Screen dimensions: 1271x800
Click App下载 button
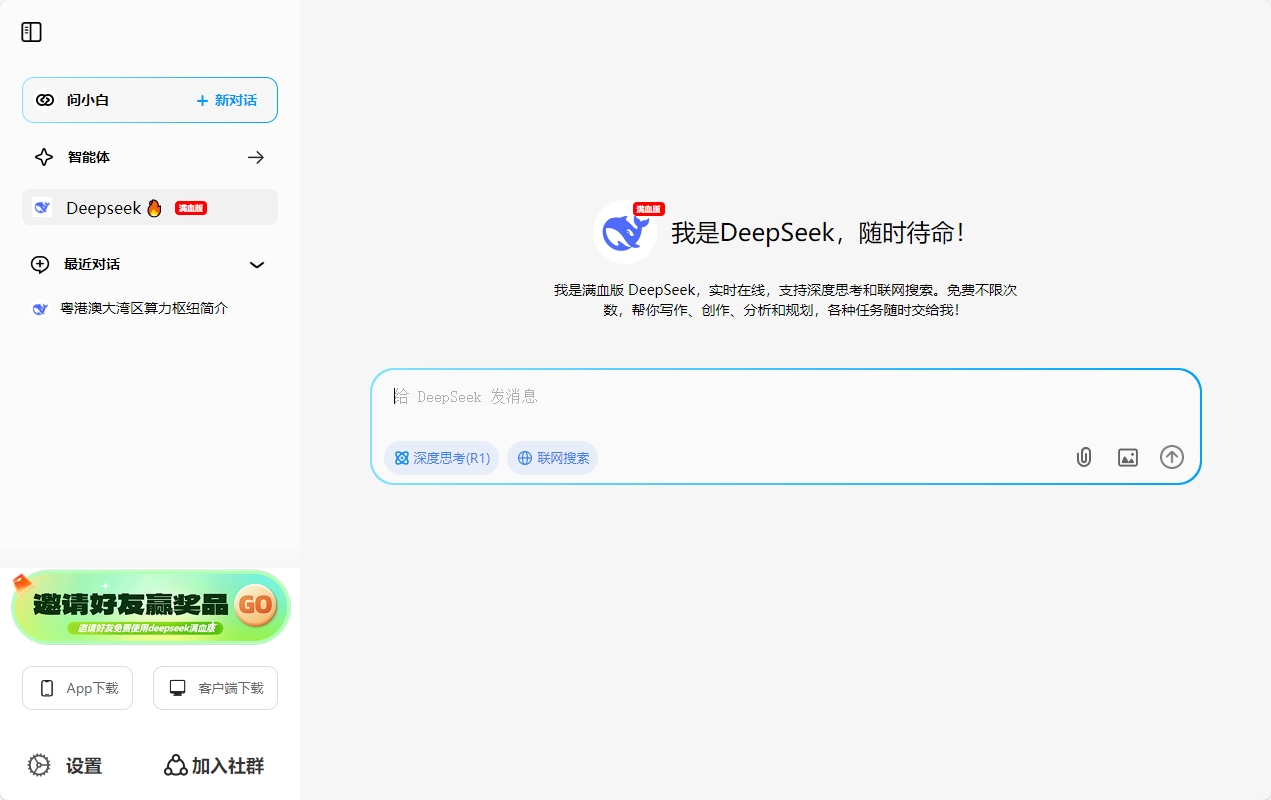click(x=78, y=688)
